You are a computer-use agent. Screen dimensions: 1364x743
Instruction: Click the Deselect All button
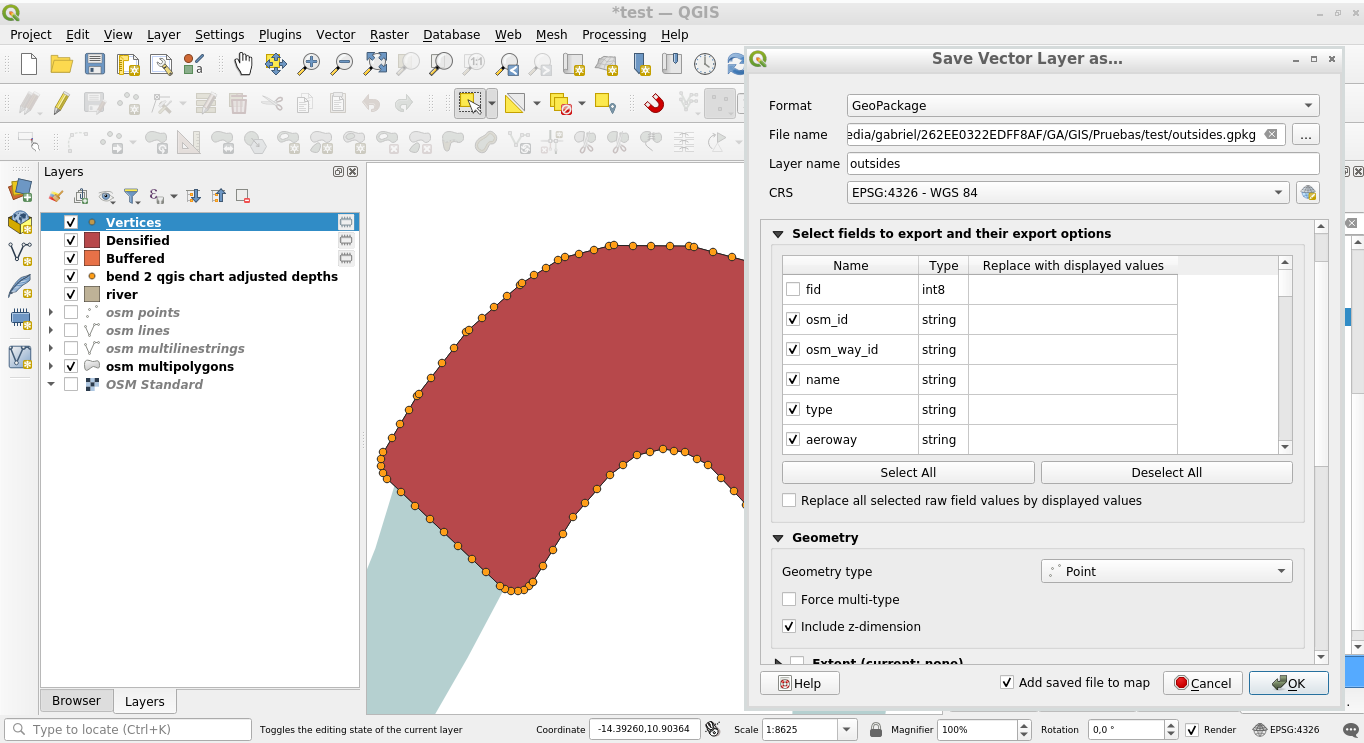(1167, 472)
